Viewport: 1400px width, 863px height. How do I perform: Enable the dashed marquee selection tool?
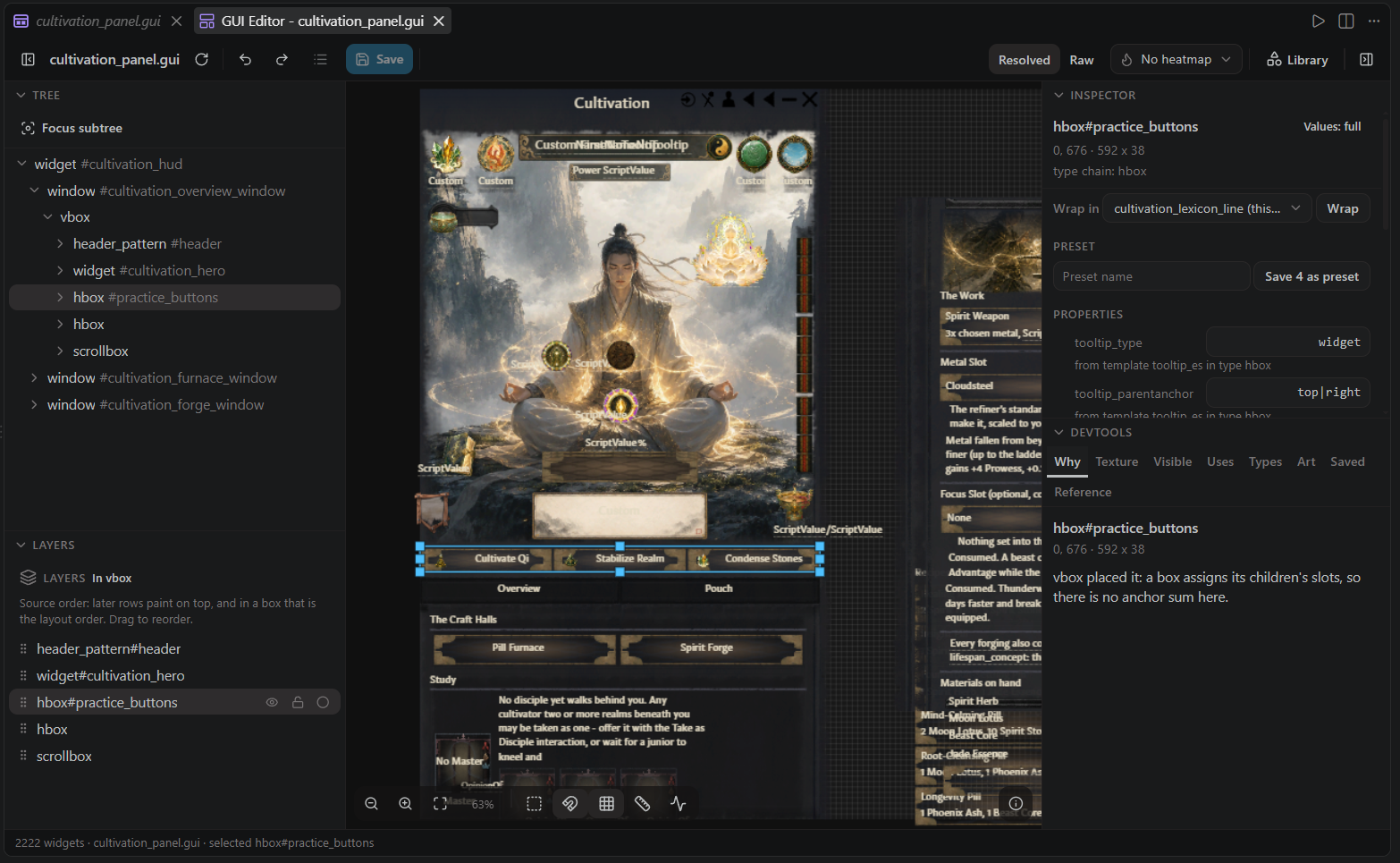(534, 803)
